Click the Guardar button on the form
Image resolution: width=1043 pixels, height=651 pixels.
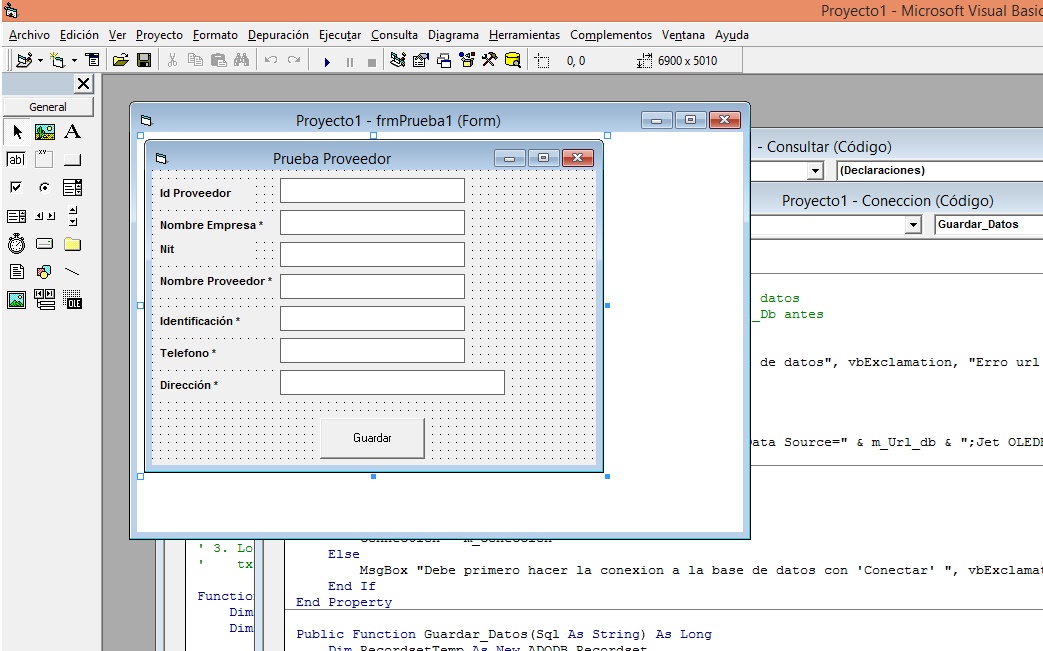[372, 438]
